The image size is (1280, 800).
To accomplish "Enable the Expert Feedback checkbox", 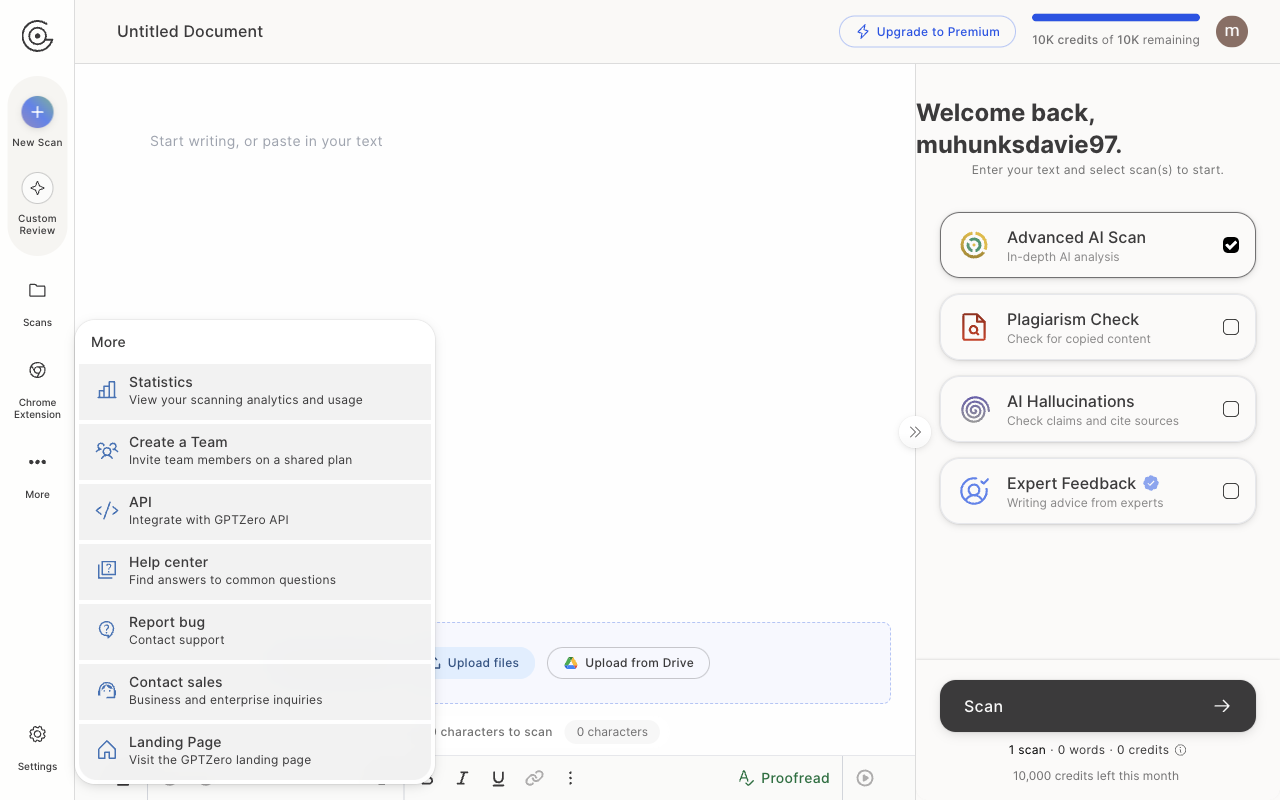I will coord(1231,491).
